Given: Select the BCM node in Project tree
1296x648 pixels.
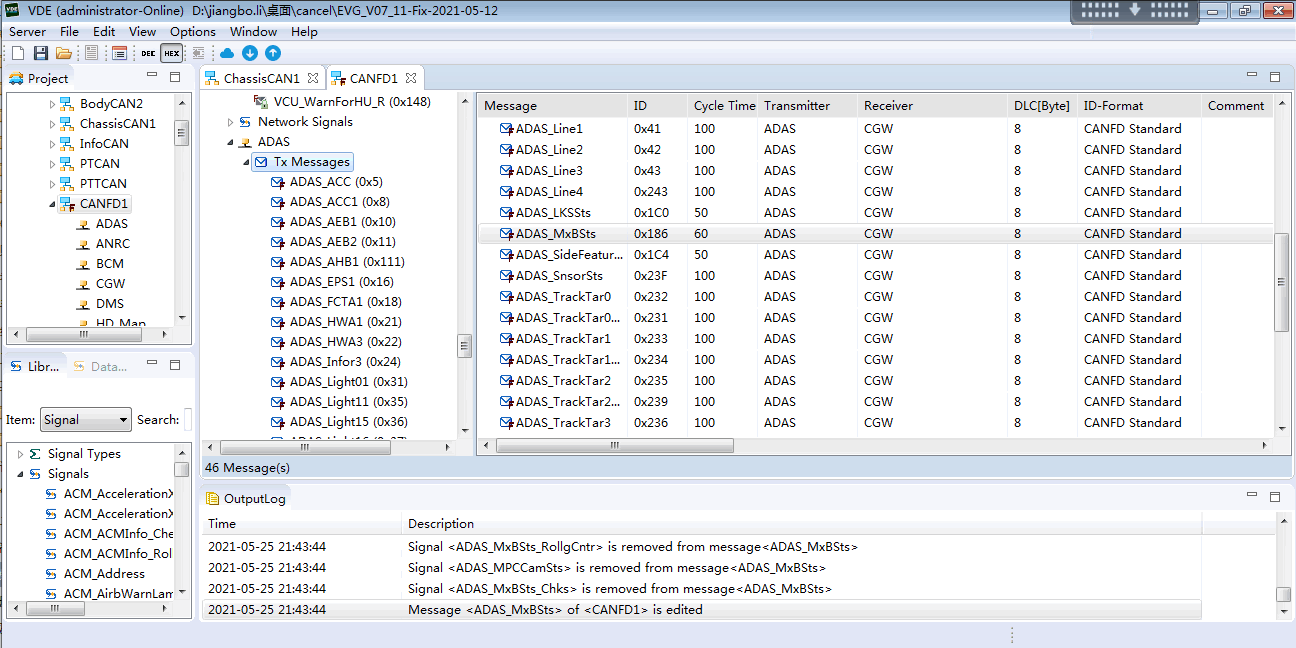Looking at the screenshot, I should (x=110, y=264).
